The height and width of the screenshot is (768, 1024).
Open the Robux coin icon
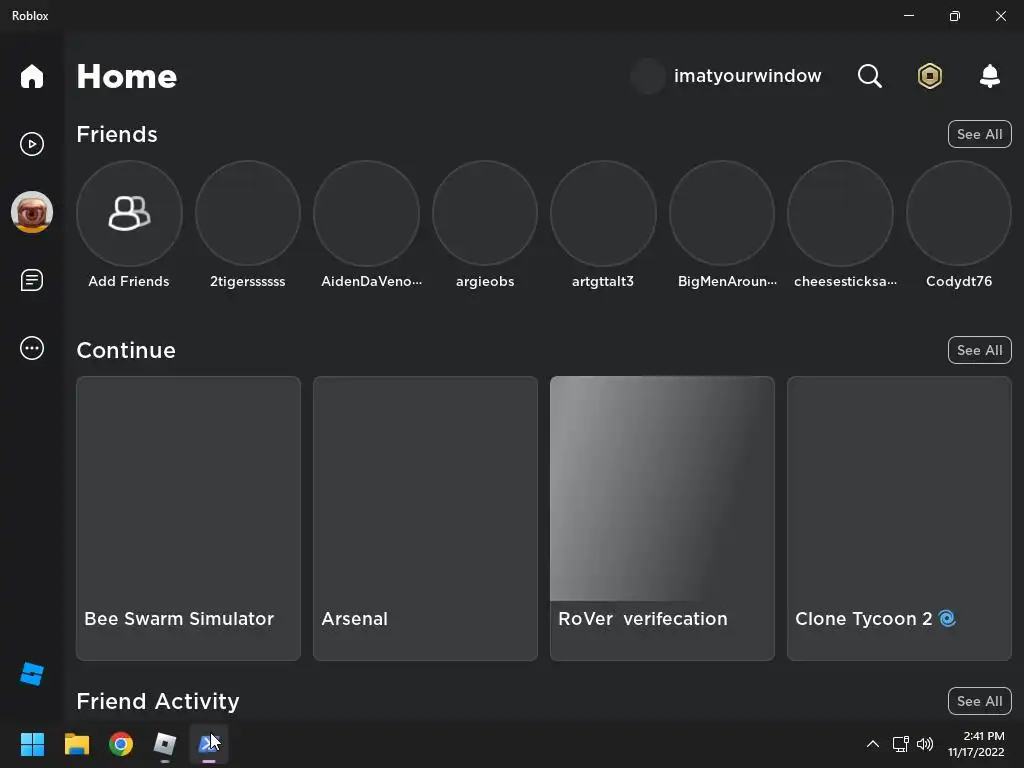tap(929, 76)
